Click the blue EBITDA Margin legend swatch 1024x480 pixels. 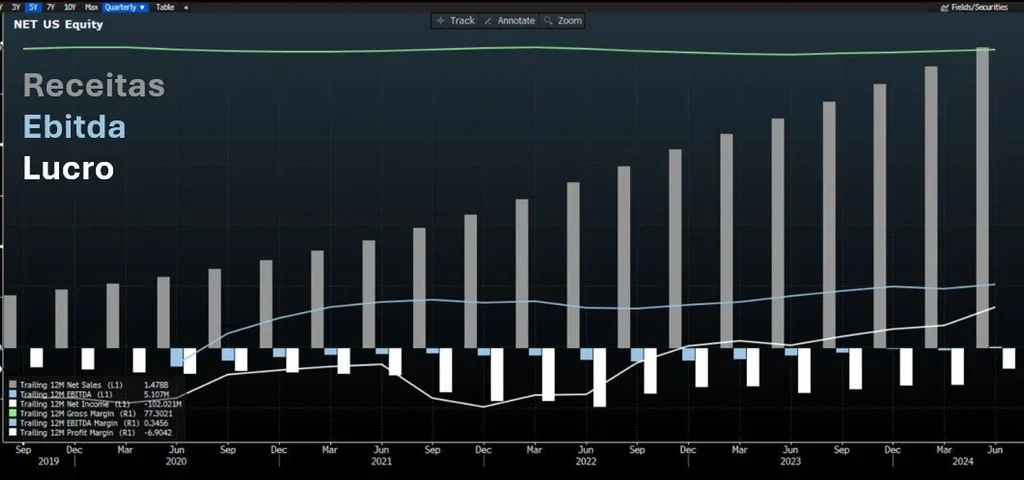[x=14, y=423]
